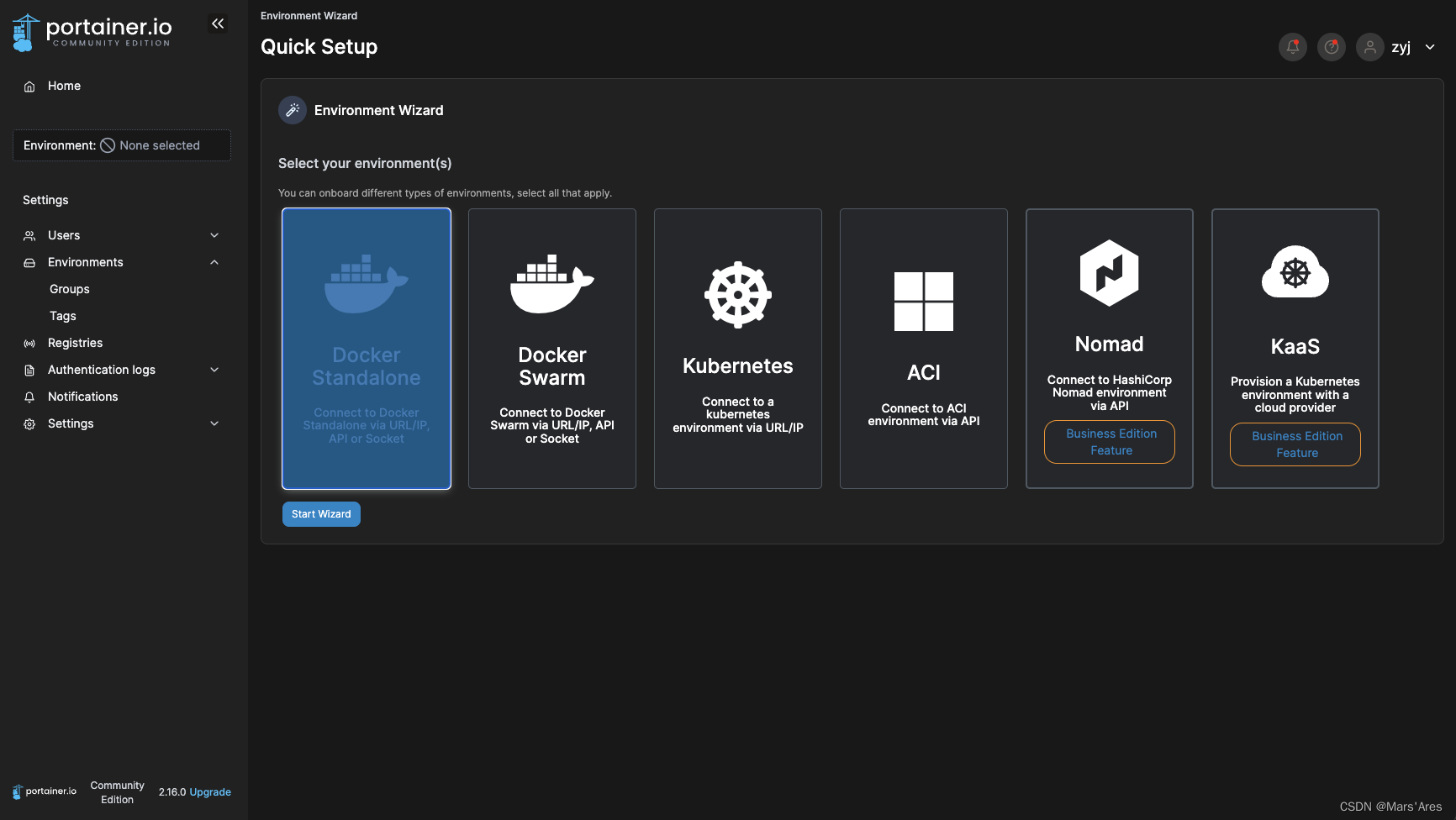Screen dimensions: 1456x820
Task: Click the Notifications bell icon in sidebar
Action: tap(29, 397)
